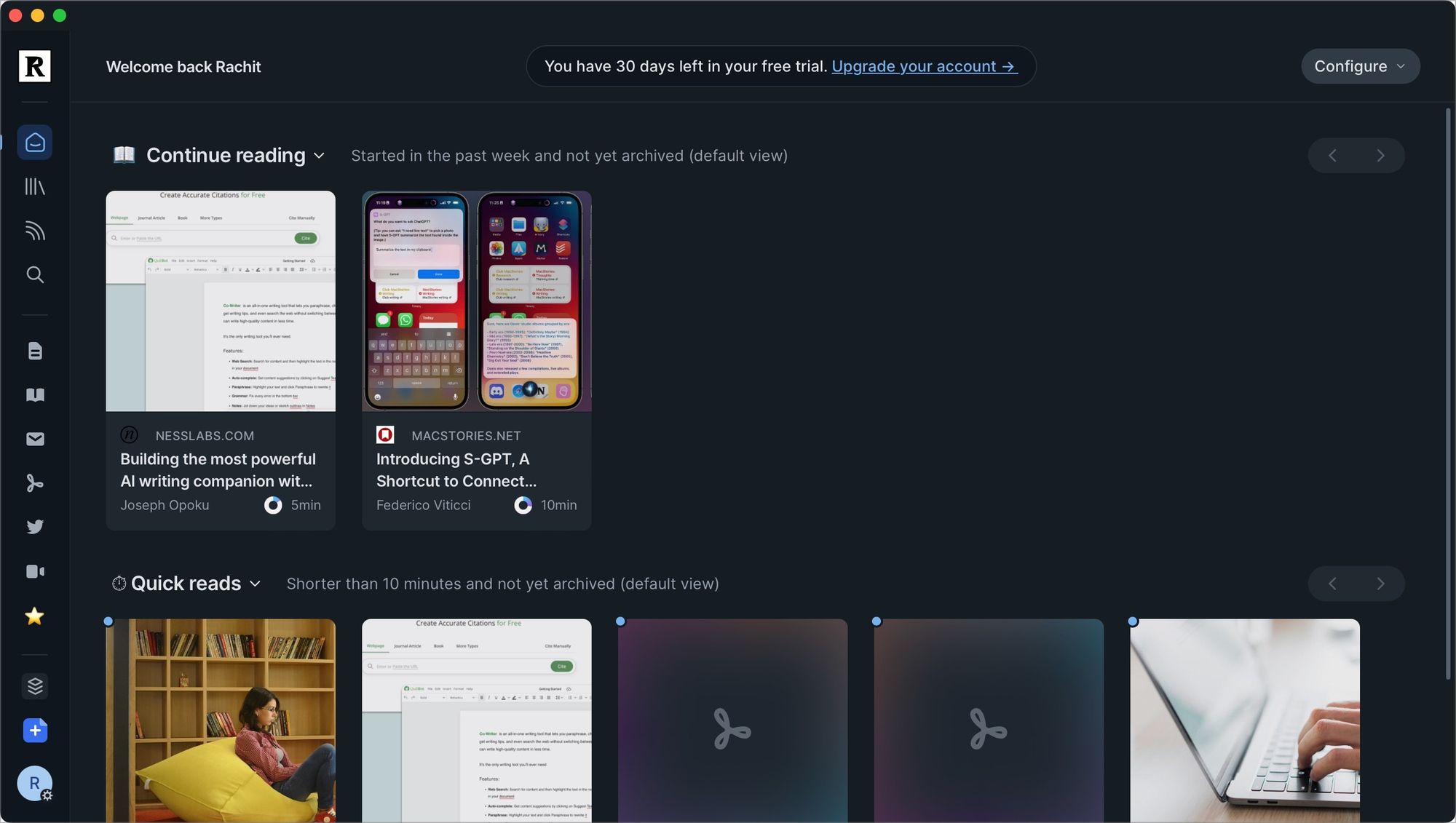This screenshot has height=823, width=1456.
Task: Expand the Continue reading dropdown
Action: point(319,156)
